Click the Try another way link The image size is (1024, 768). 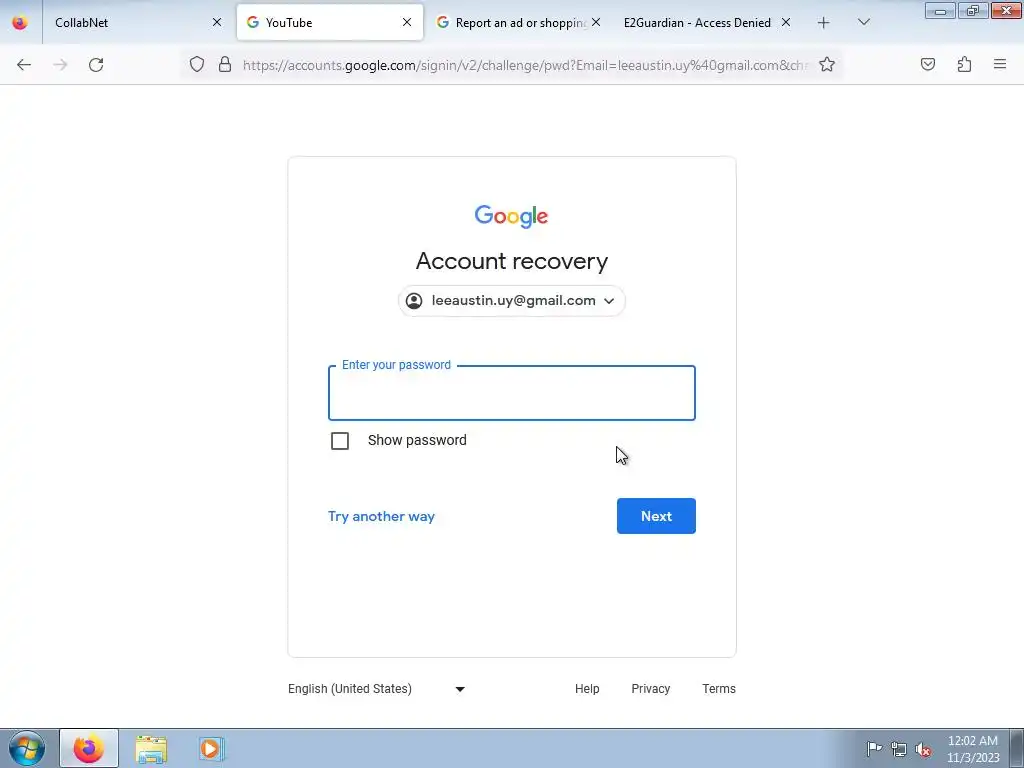tap(381, 517)
